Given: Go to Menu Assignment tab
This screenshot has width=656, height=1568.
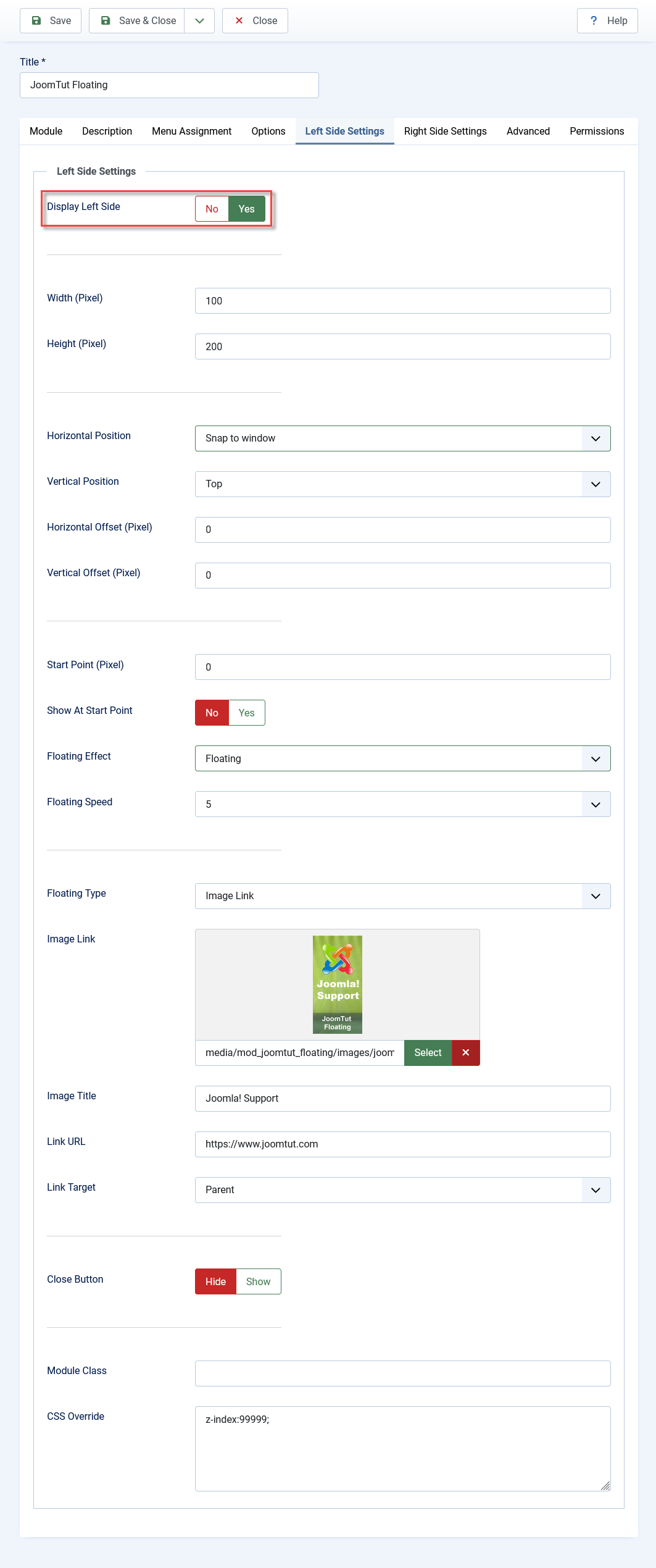Looking at the screenshot, I should [x=192, y=131].
